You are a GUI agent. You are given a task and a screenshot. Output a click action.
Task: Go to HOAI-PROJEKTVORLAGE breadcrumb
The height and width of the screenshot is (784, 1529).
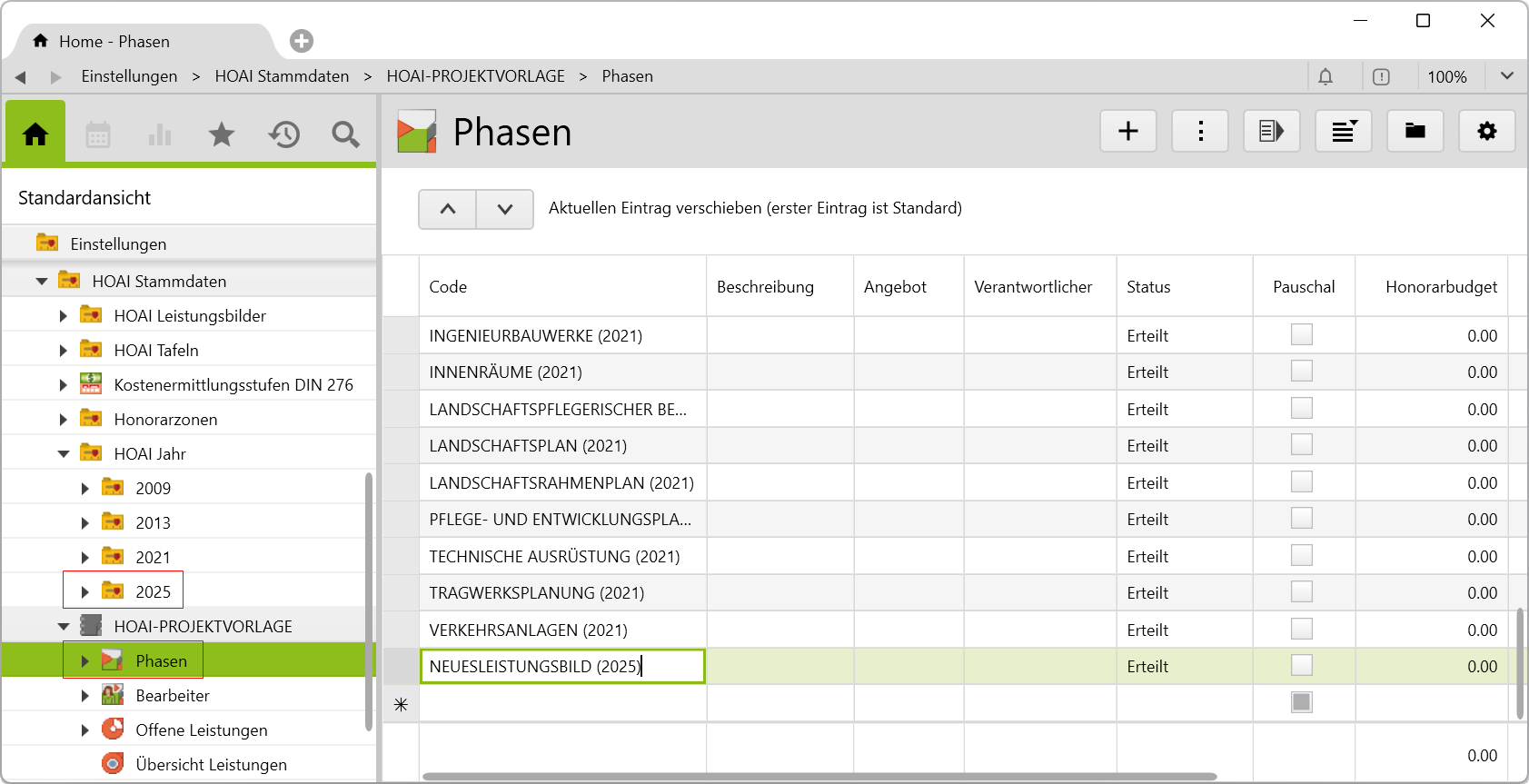[475, 76]
